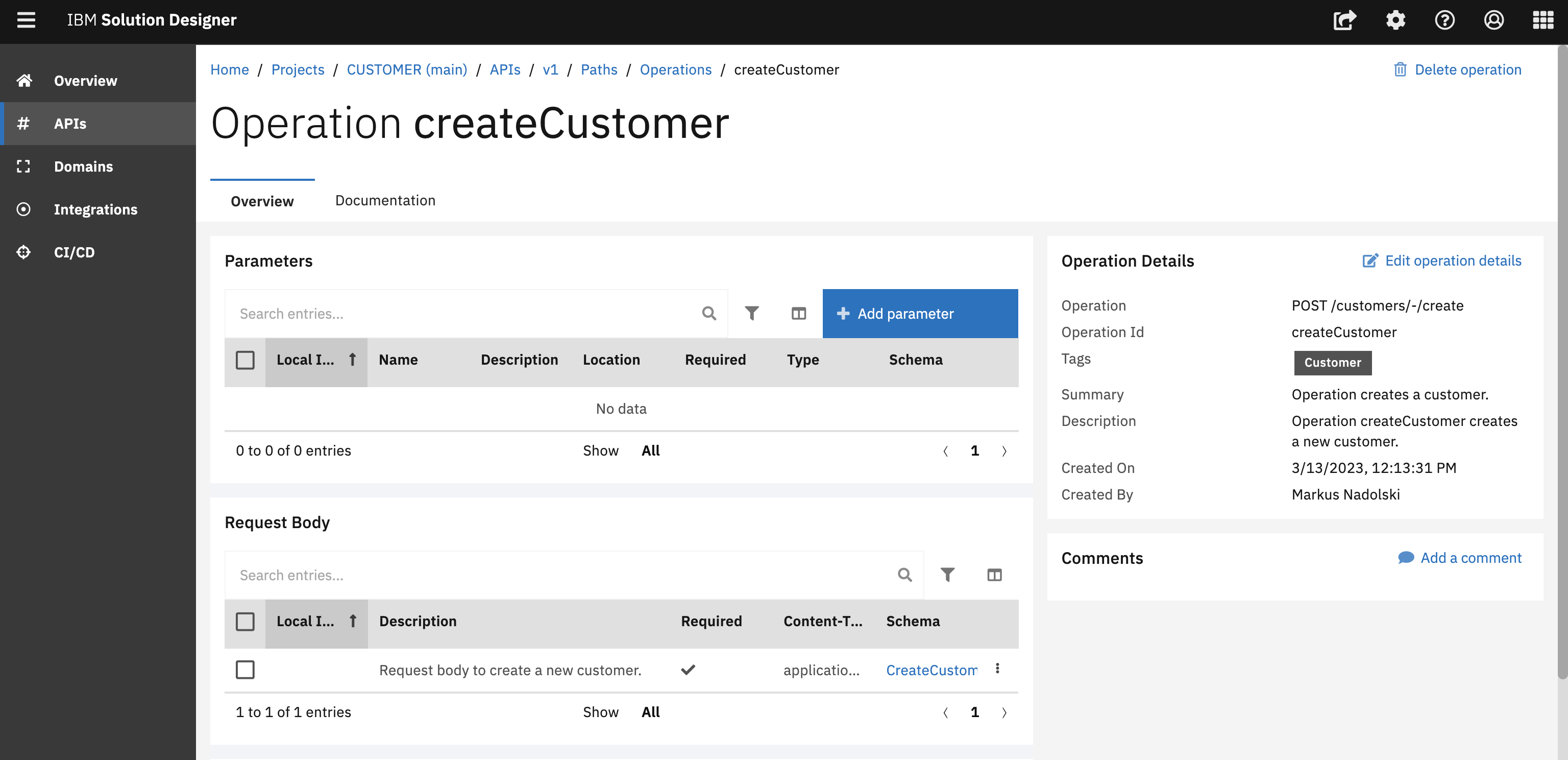Switch to the Documentation tab
Screen dimensions: 1568x760
click(x=385, y=200)
